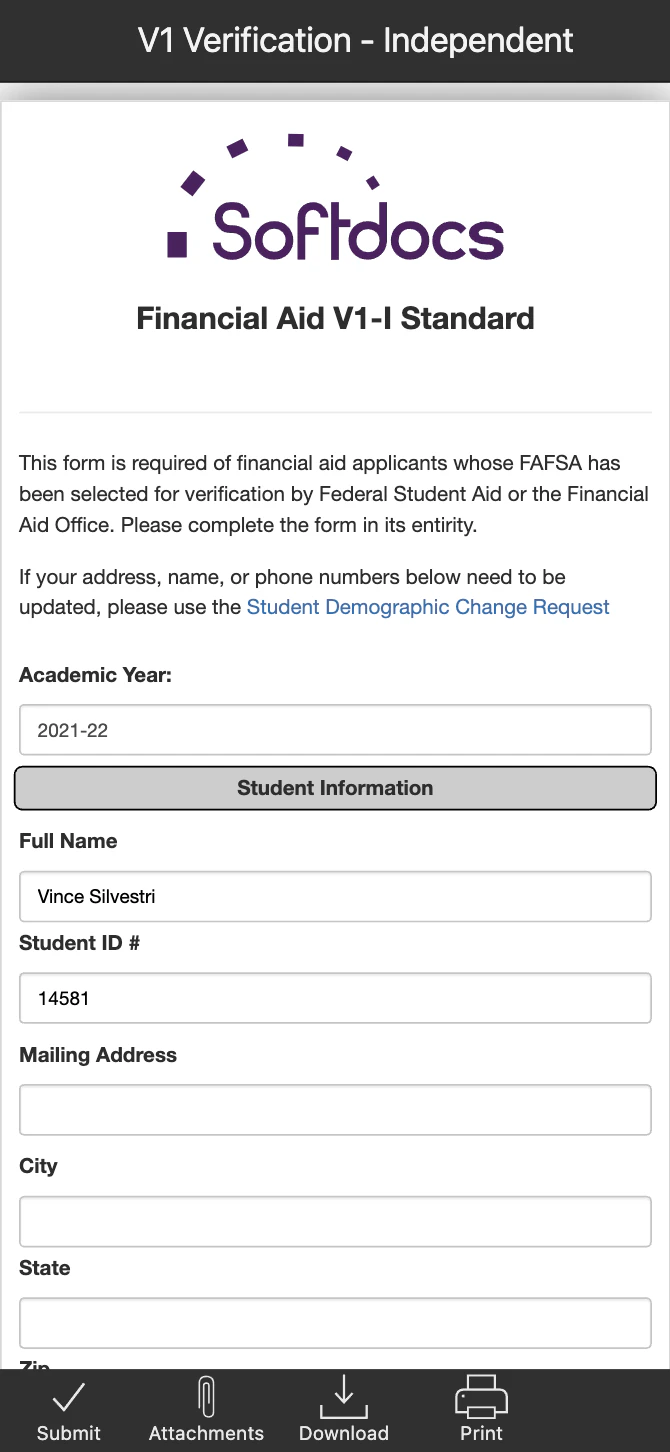Click the Financial Aid V1-I Standard heading
The height and width of the screenshot is (1452, 670).
[335, 319]
